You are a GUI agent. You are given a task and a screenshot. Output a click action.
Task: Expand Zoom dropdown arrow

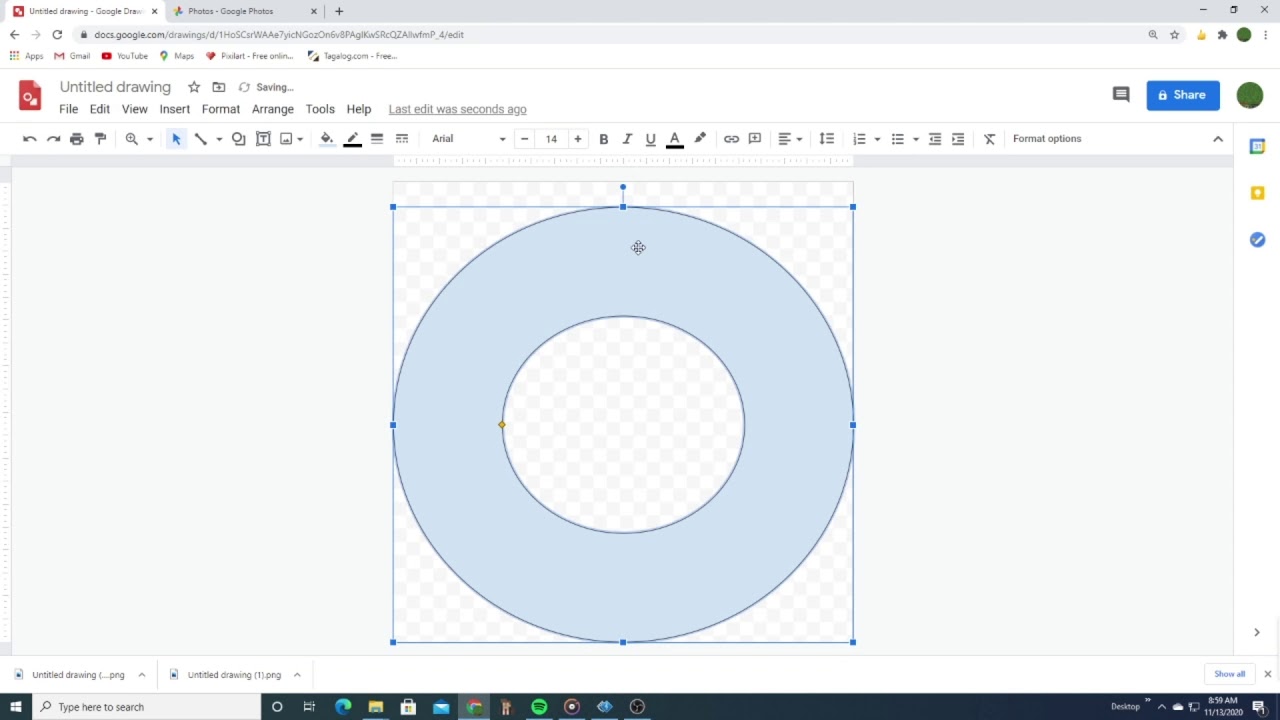click(x=150, y=139)
